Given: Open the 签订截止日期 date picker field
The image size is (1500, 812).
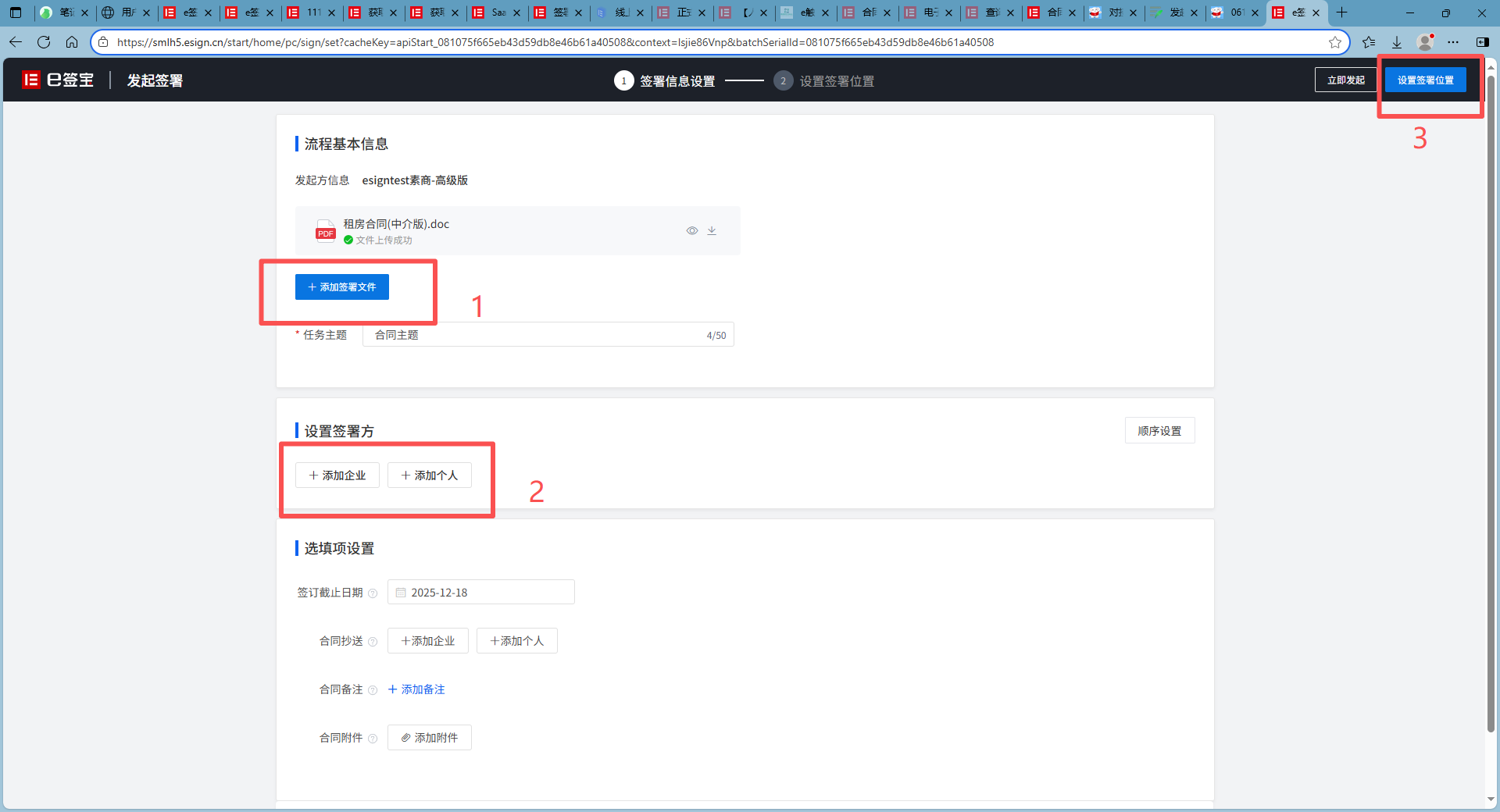Looking at the screenshot, I should tap(481, 592).
